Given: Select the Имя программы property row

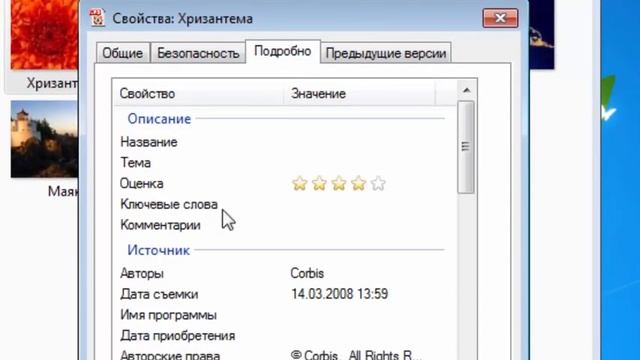Looking at the screenshot, I should [x=285, y=315].
